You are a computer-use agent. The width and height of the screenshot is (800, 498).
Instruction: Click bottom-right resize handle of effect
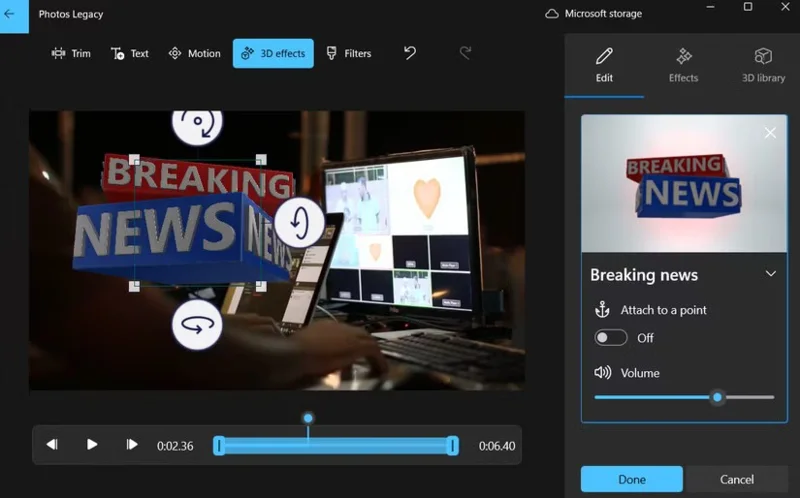pyautogui.click(x=261, y=286)
